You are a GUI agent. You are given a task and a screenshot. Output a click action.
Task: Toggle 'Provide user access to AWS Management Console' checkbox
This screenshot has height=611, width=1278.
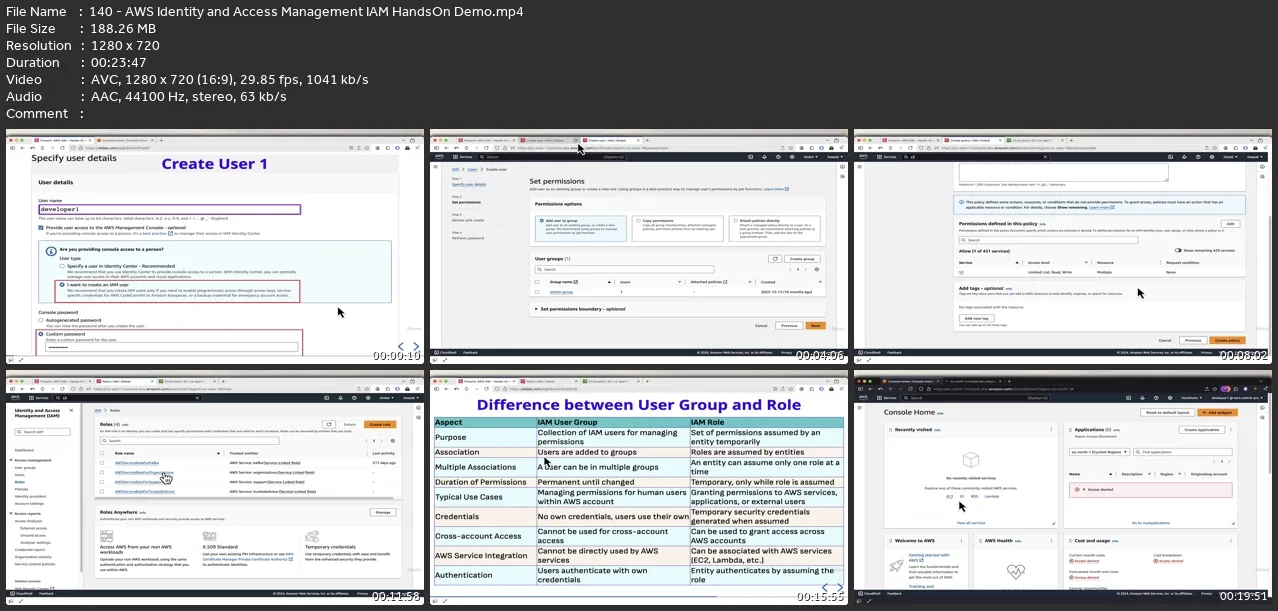point(41,228)
